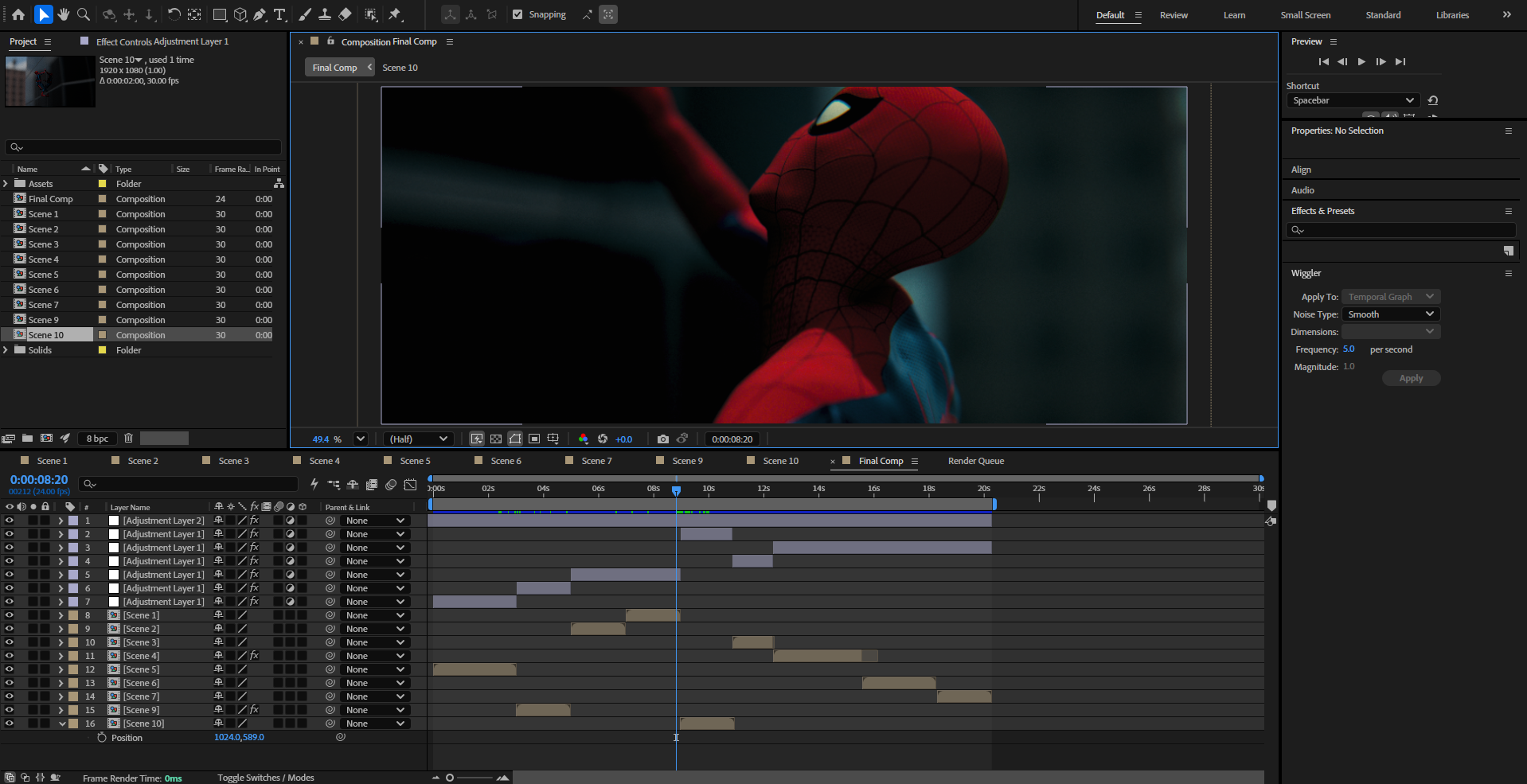Jump to first frame in Preview panel
Image resolution: width=1527 pixels, height=784 pixels.
tap(1323, 61)
